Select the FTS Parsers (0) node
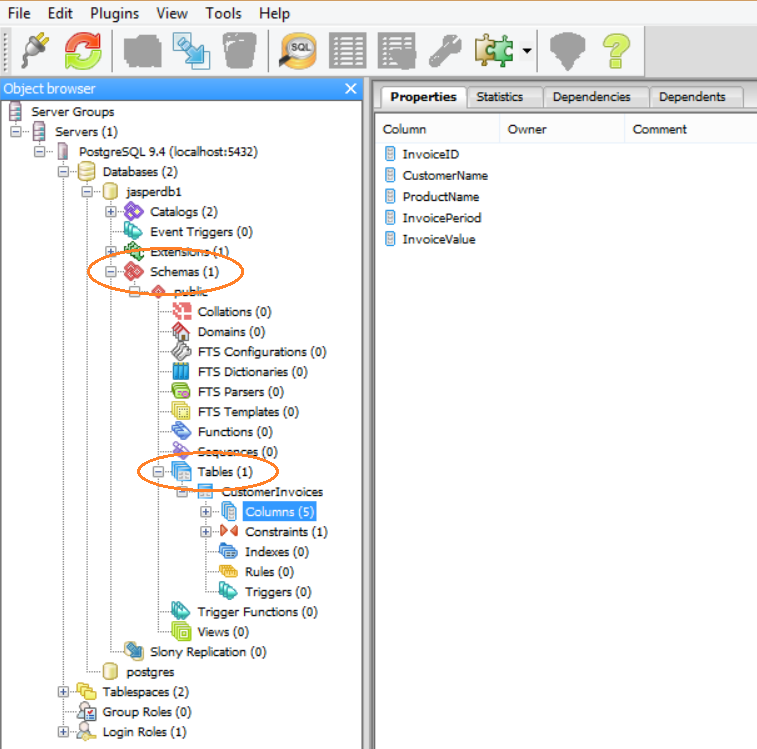 240,392
